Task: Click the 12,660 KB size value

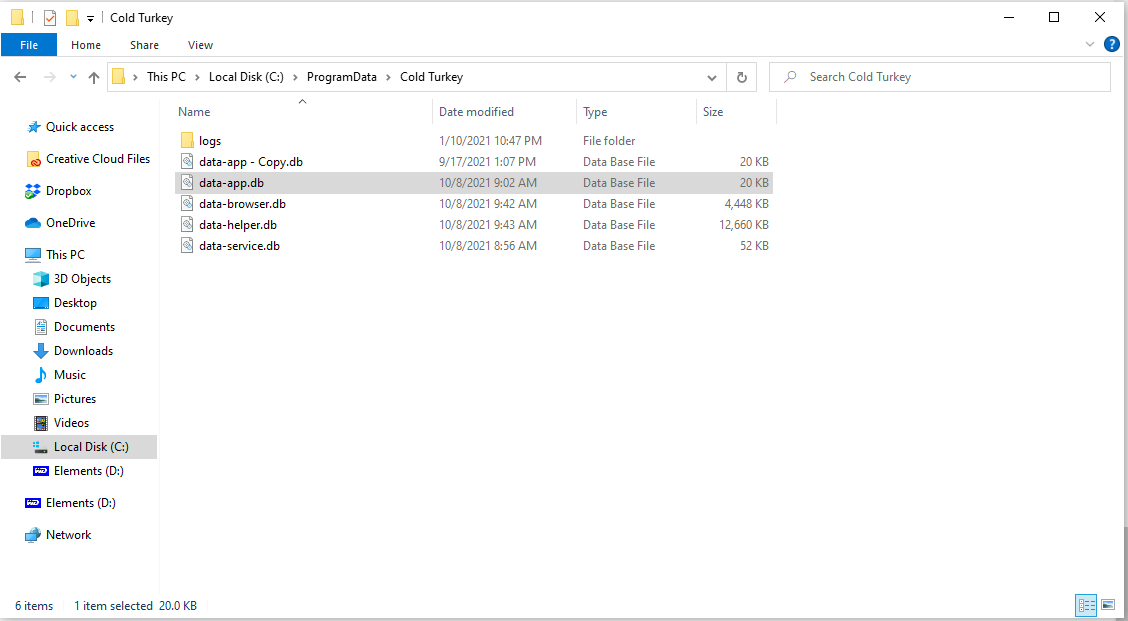Action: [x=744, y=225]
